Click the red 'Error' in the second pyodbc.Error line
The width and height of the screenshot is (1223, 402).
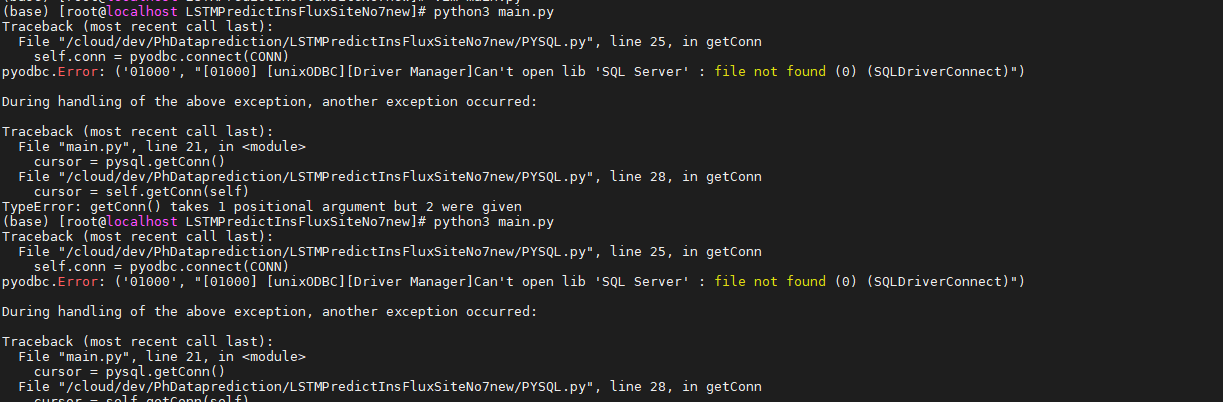point(76,282)
